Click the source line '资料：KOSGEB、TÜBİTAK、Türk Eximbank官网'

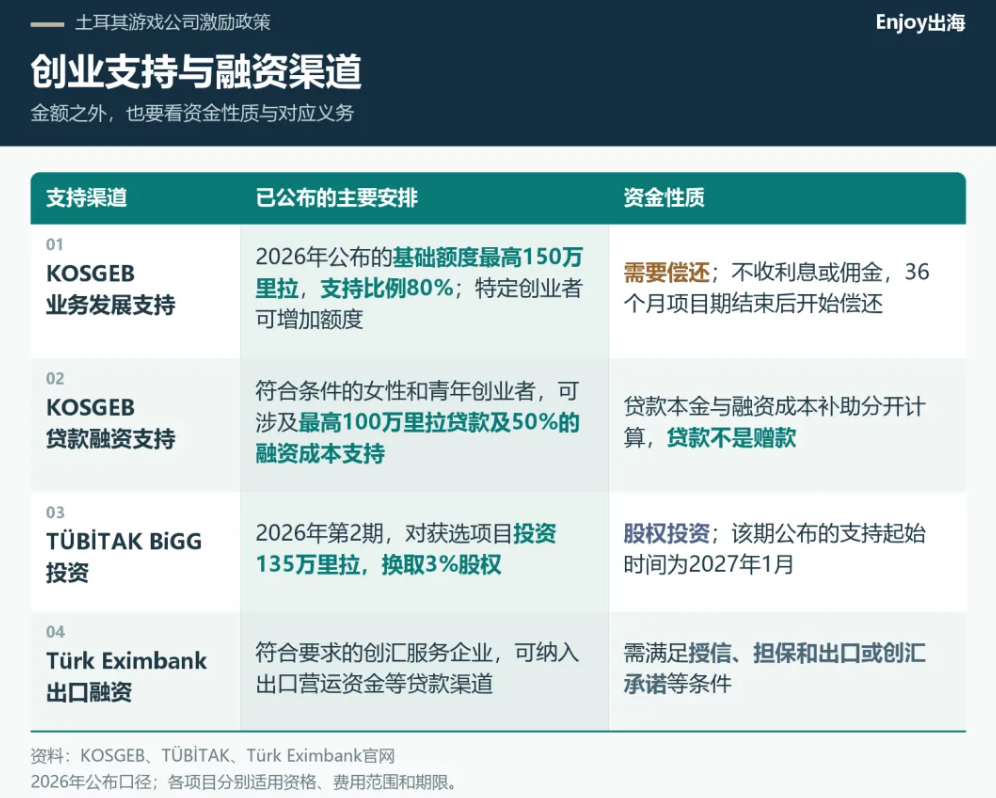[213, 756]
